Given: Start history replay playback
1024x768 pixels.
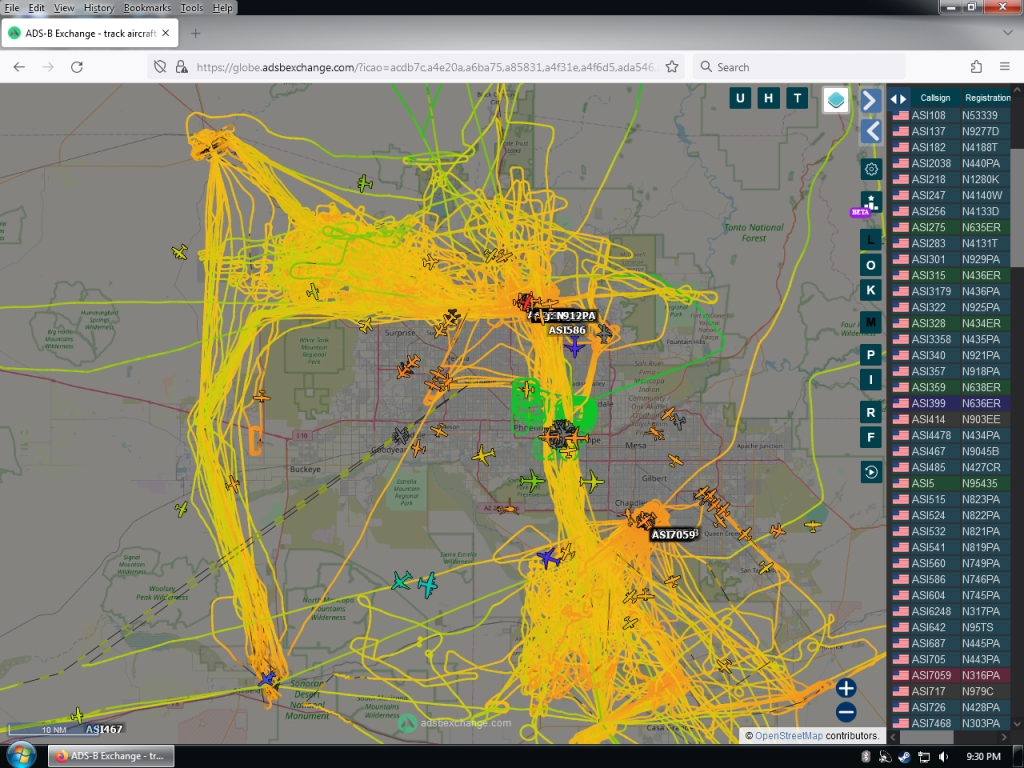Looking at the screenshot, I should pyautogui.click(x=871, y=472).
